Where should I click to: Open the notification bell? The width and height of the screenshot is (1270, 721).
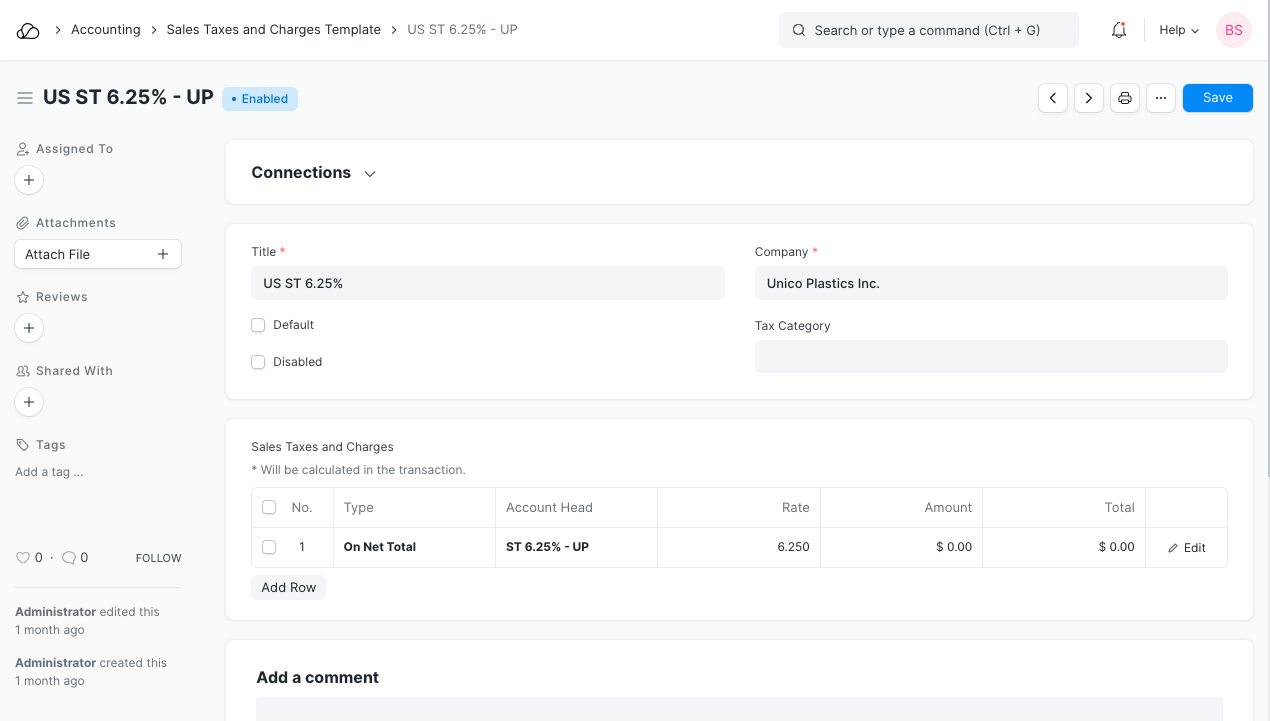[x=1118, y=30]
